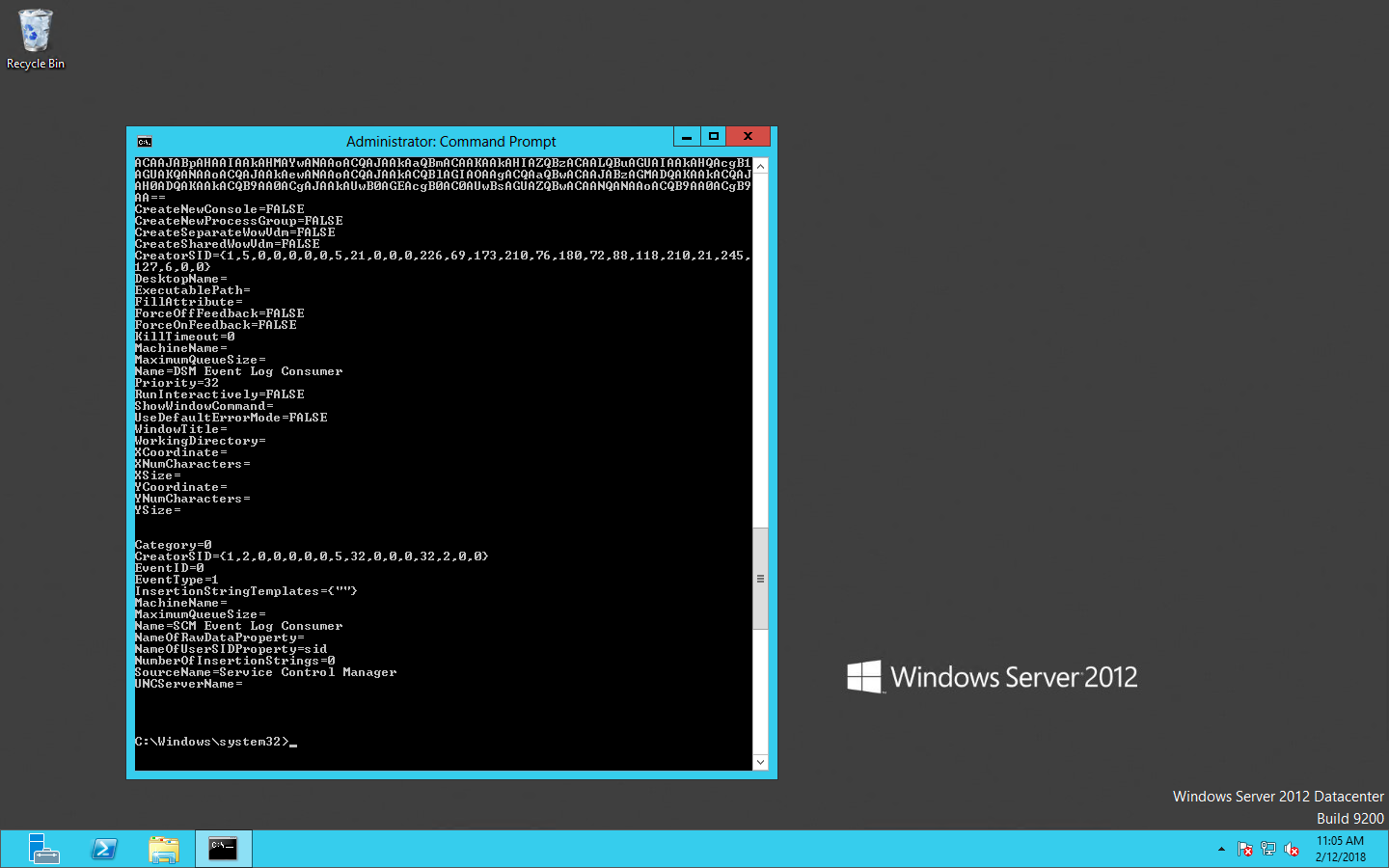Select the Command Prompt taskbar button
Image resolution: width=1389 pixels, height=868 pixels.
click(223, 849)
